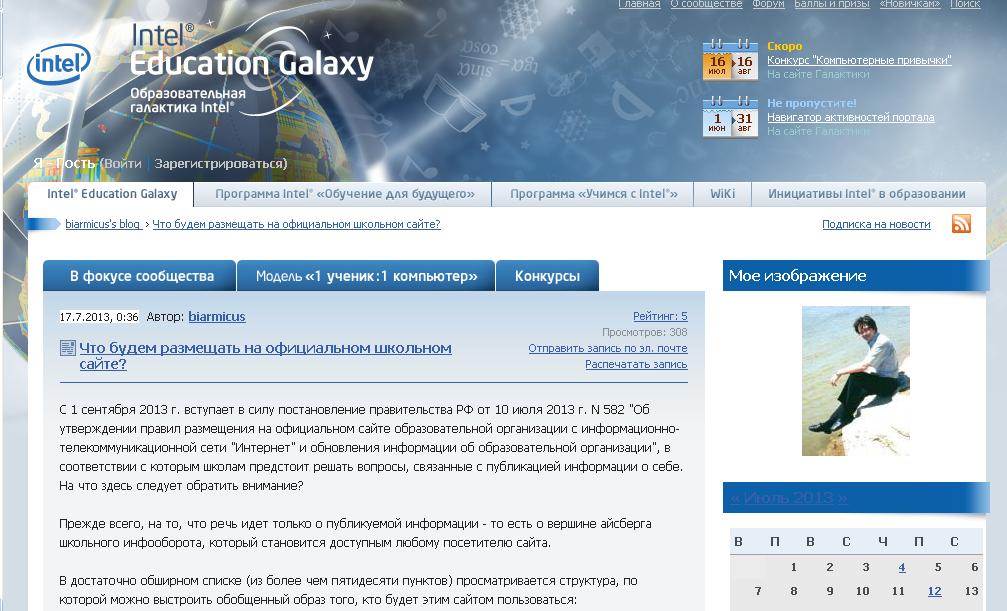Switch to Intel Education Galaxy tab

[x=112, y=194]
